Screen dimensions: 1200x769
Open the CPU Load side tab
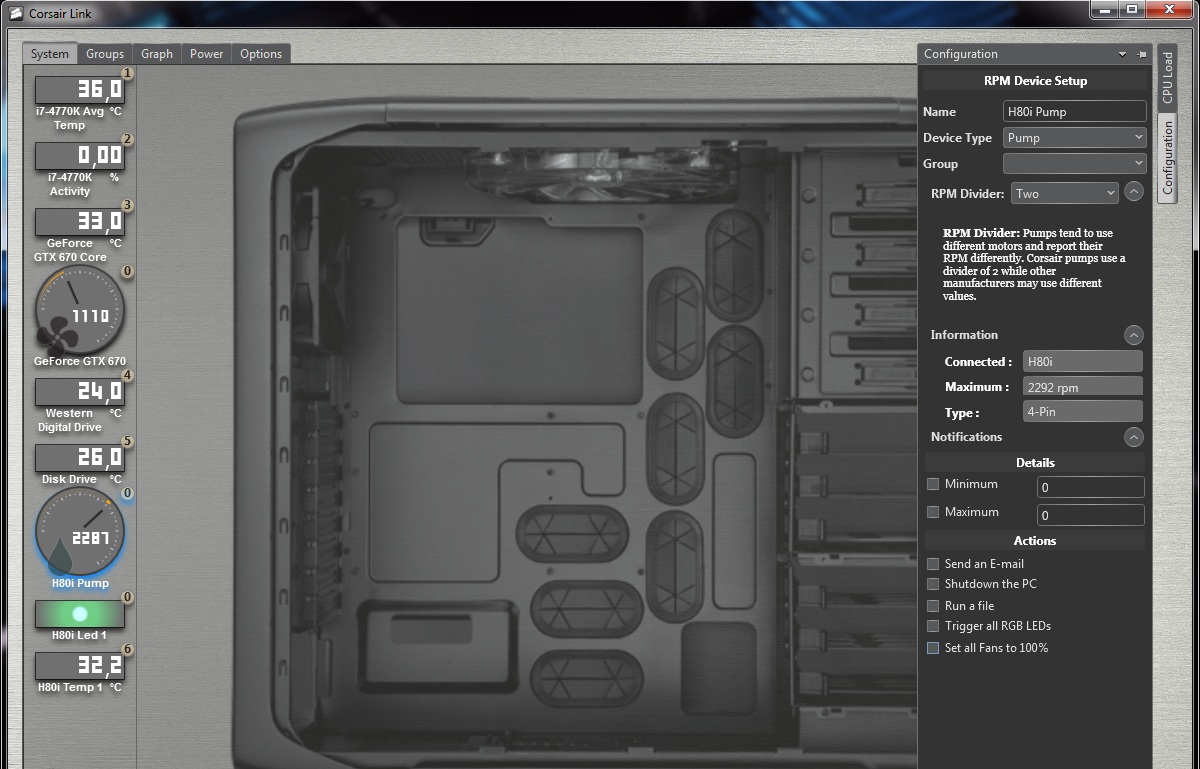click(1167, 78)
